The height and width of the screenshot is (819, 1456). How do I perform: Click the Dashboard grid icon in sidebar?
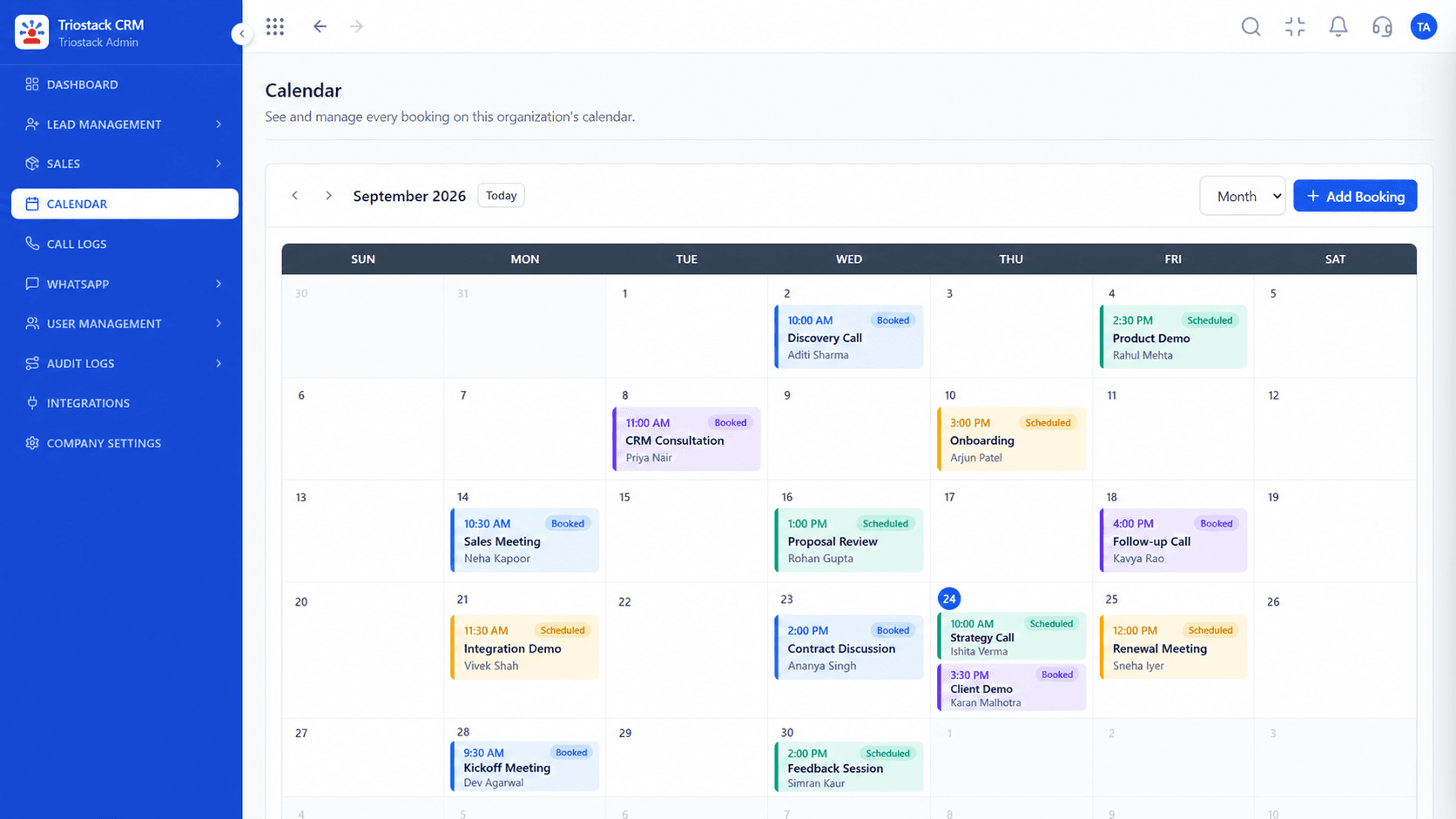pos(32,84)
